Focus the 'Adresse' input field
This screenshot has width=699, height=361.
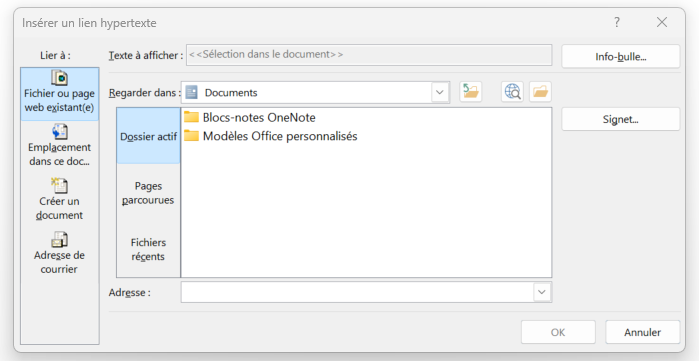click(x=357, y=292)
